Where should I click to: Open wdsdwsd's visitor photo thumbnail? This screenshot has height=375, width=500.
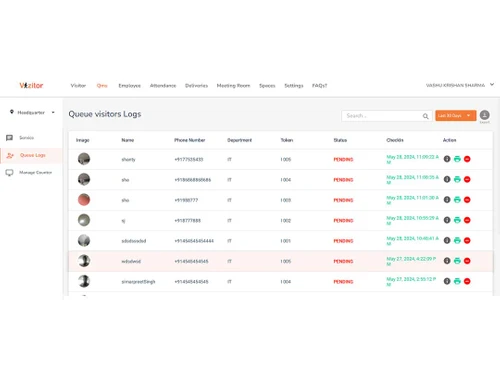(84, 261)
